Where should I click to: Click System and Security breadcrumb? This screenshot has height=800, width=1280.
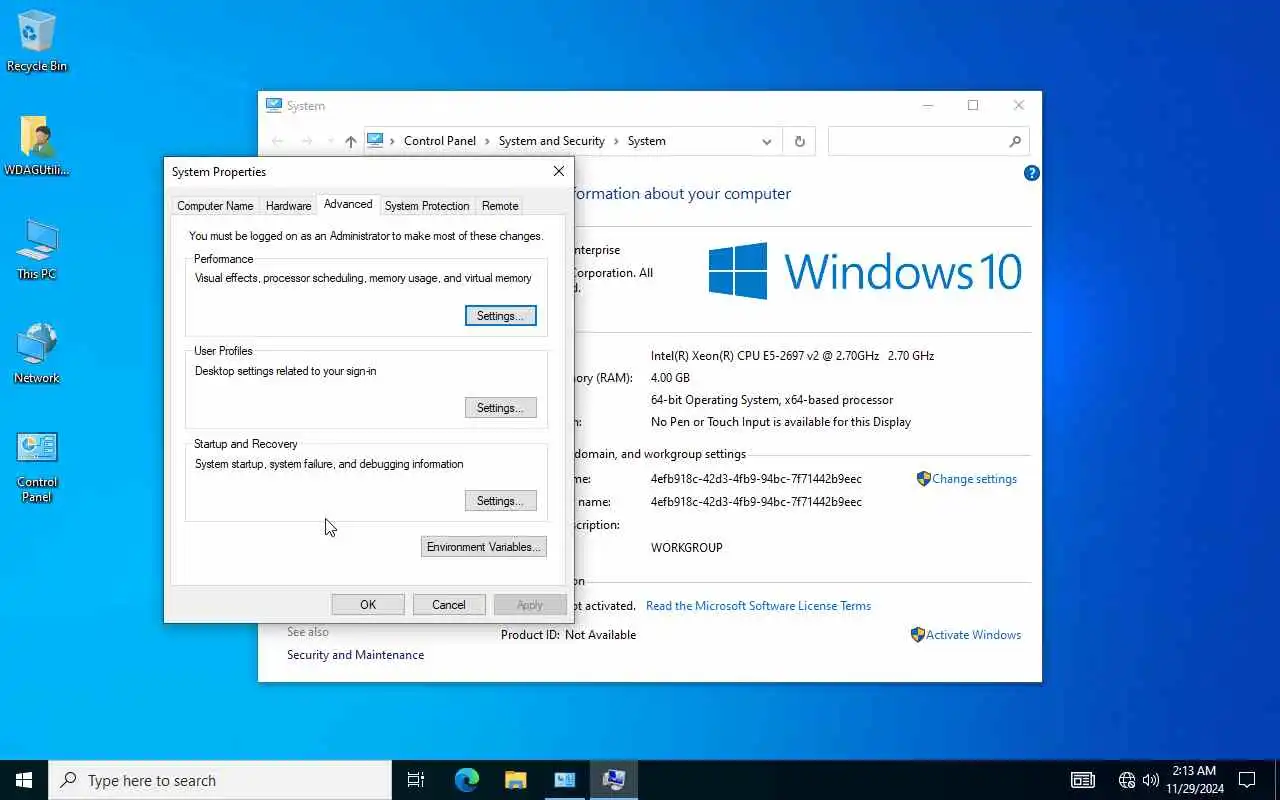(552, 141)
